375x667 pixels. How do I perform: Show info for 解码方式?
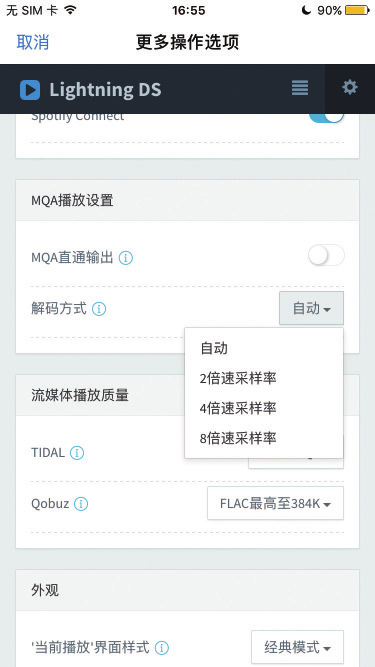click(x=99, y=309)
